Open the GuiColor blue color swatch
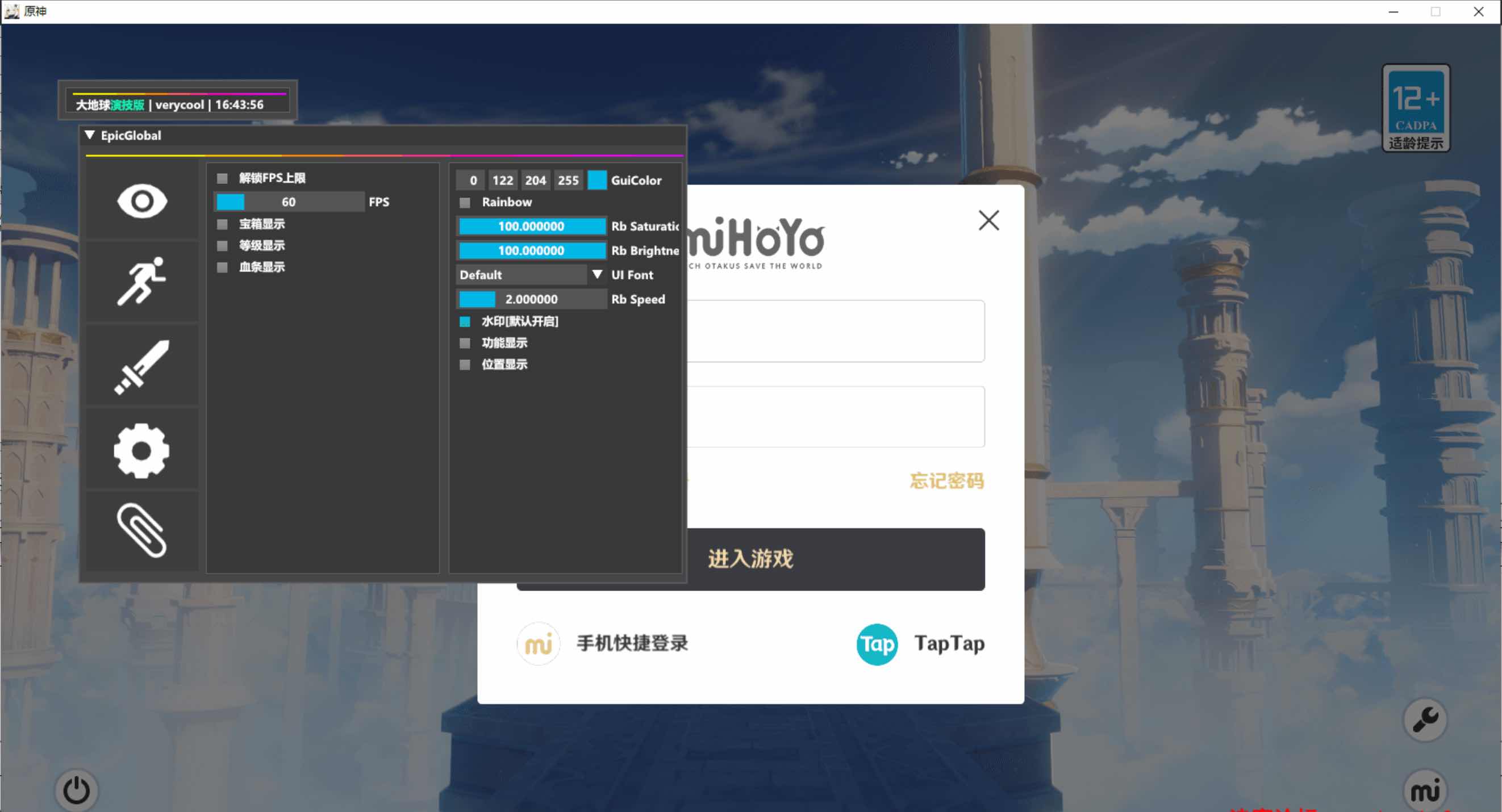This screenshot has height=812, width=1502. [x=596, y=180]
